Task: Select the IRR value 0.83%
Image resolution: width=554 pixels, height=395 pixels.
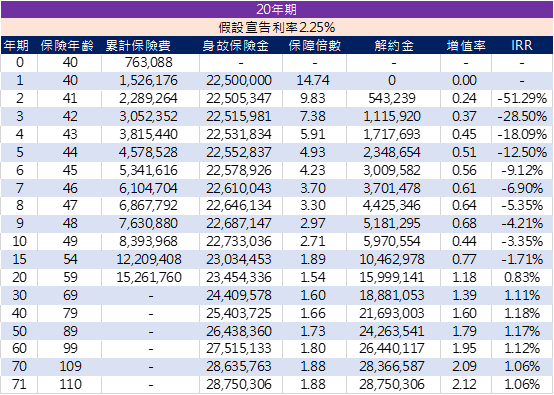Action: coord(522,278)
